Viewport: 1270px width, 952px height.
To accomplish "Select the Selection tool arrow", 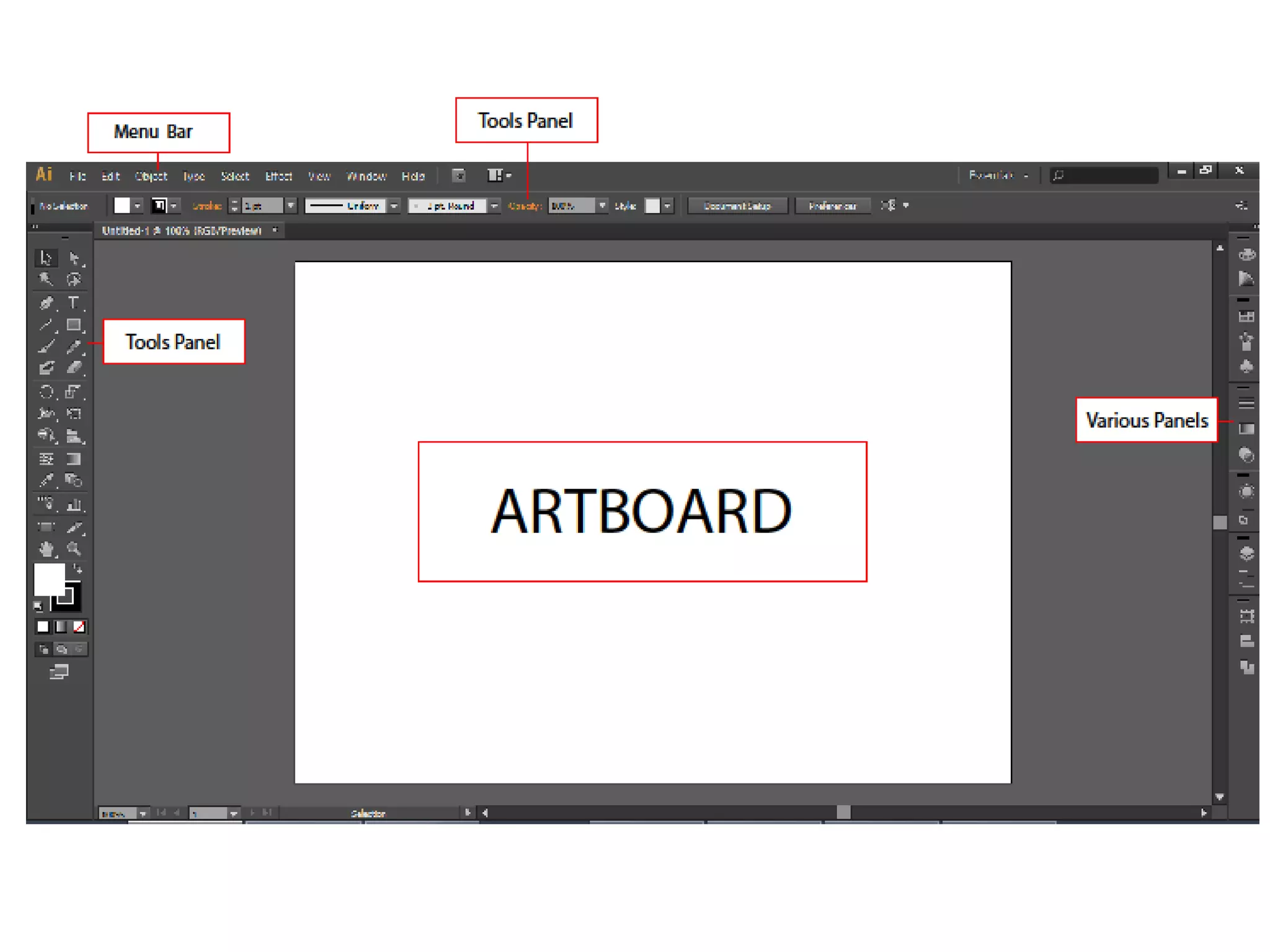I will tap(45, 257).
